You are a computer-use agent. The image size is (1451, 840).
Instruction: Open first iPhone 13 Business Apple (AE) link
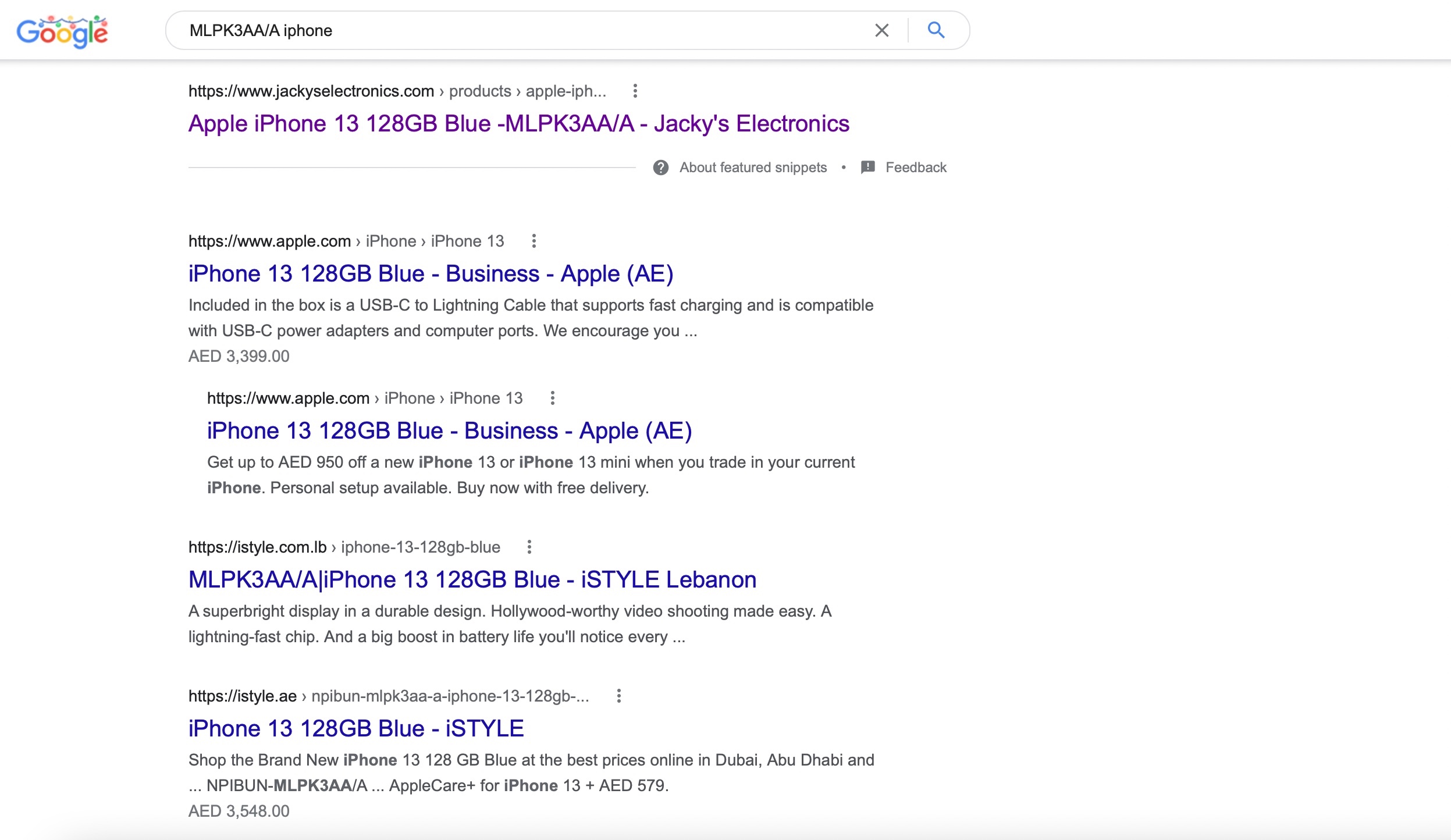point(431,274)
